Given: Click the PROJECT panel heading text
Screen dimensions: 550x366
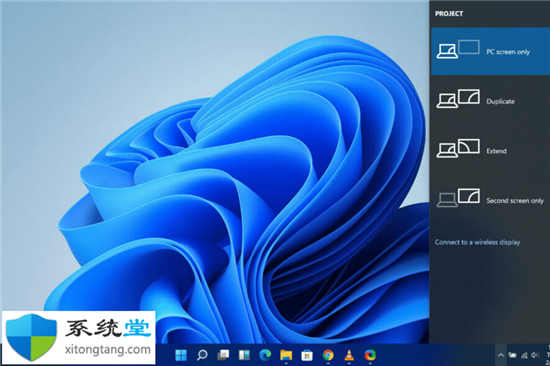Looking at the screenshot, I should (x=449, y=14).
